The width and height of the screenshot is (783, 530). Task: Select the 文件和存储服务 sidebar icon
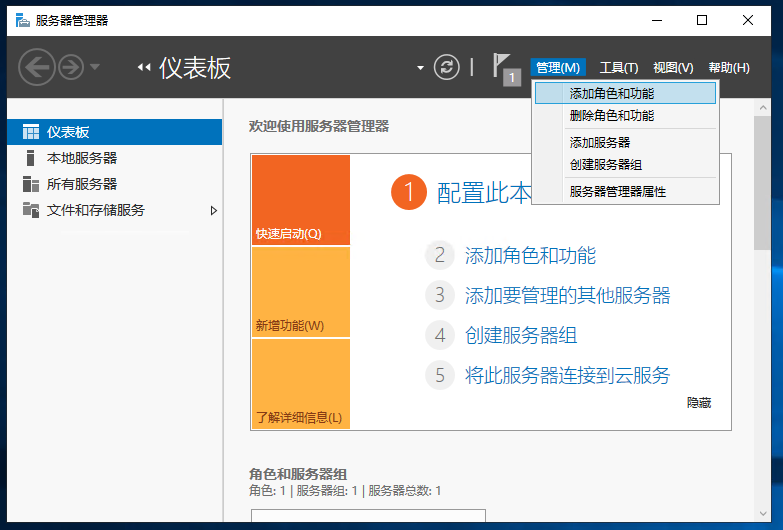pyautogui.click(x=31, y=210)
